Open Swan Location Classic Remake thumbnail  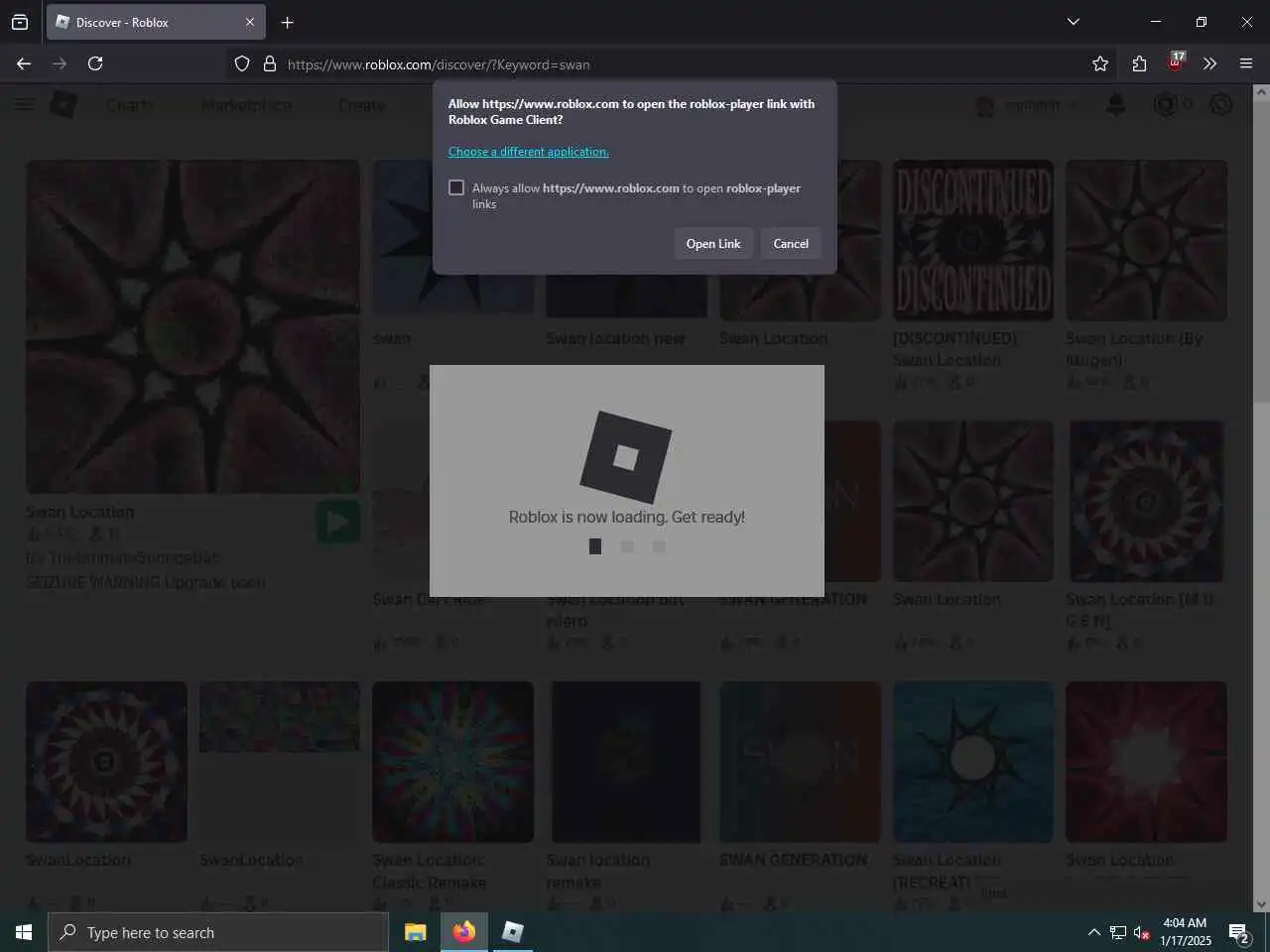452,762
